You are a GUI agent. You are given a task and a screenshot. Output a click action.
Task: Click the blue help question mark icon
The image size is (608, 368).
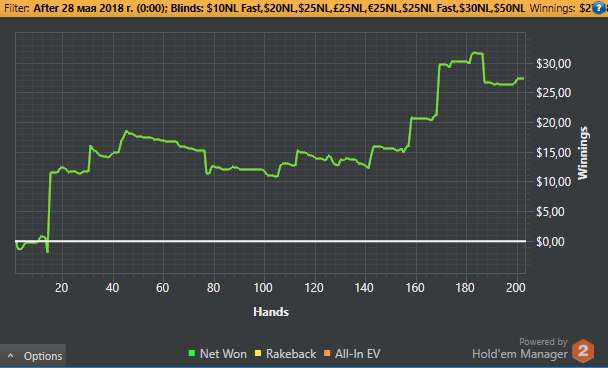coord(599,8)
